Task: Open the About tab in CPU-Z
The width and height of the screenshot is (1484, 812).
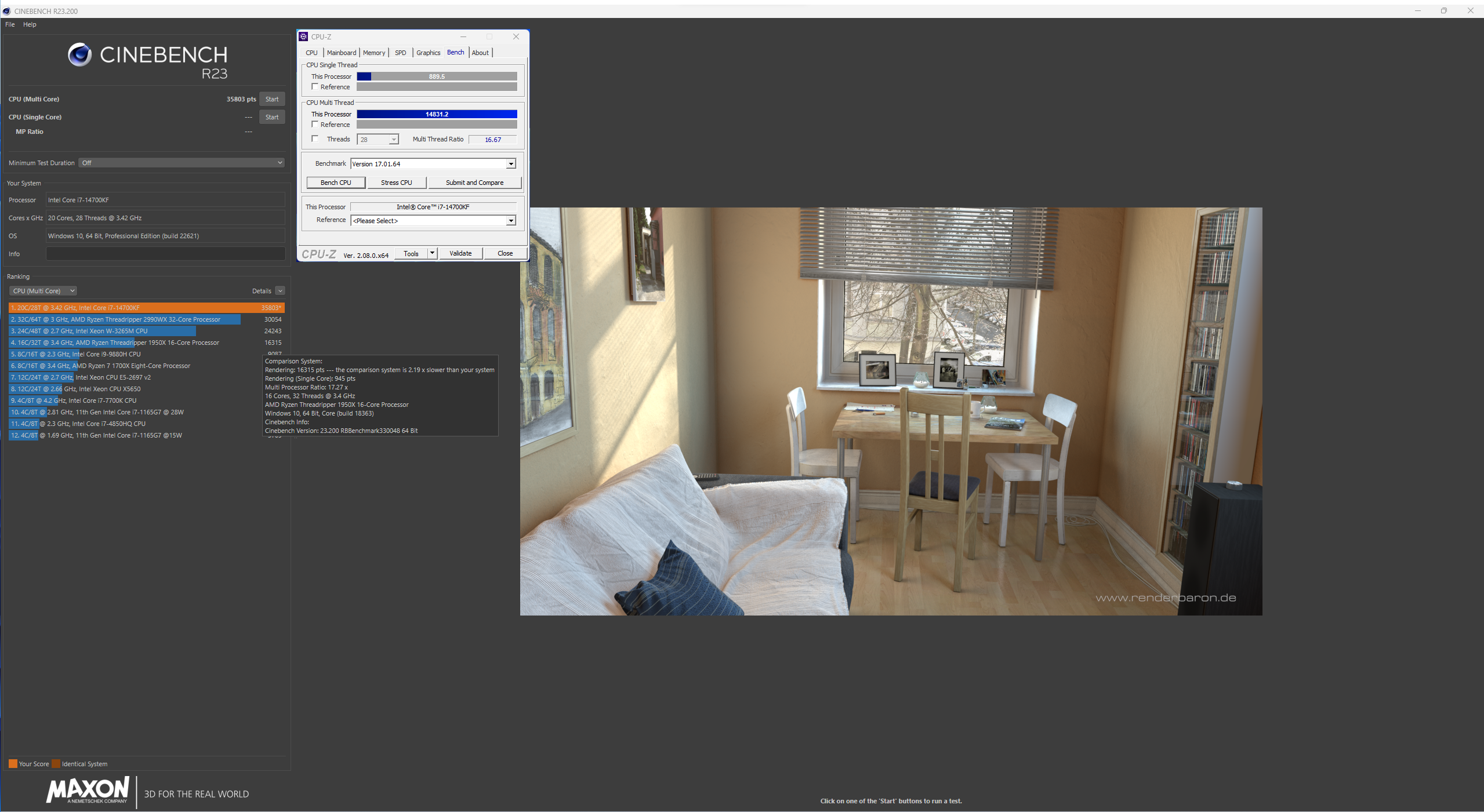Action: [x=480, y=53]
